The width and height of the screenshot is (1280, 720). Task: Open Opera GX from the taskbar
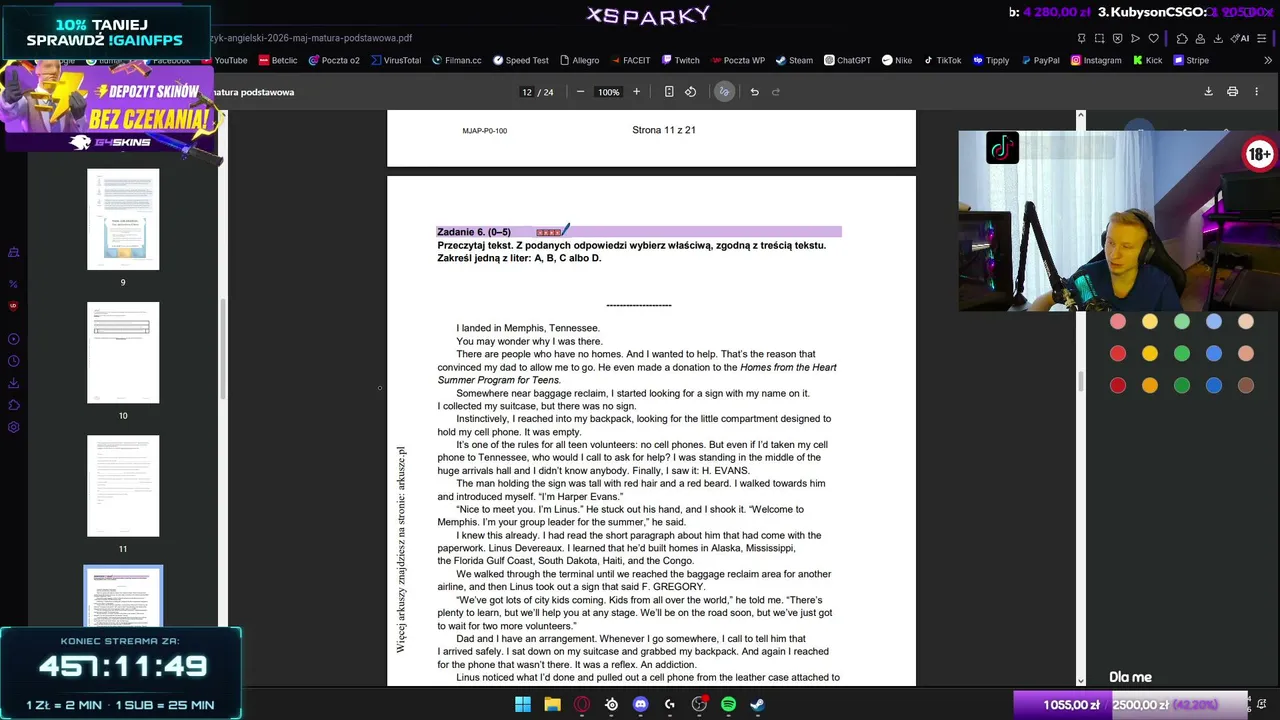click(x=582, y=704)
